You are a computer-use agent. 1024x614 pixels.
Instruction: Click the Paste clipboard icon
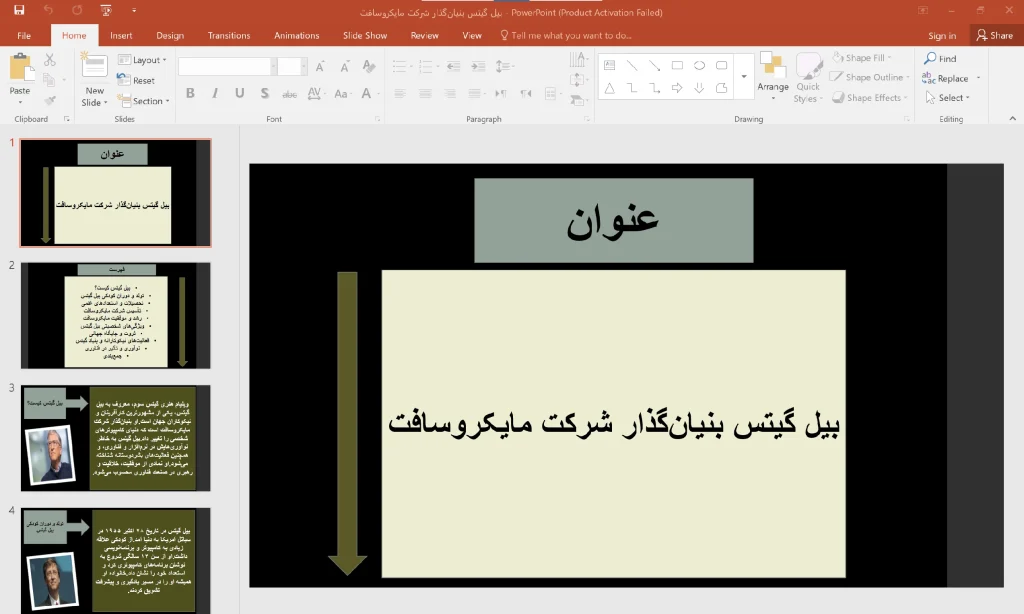[20, 69]
